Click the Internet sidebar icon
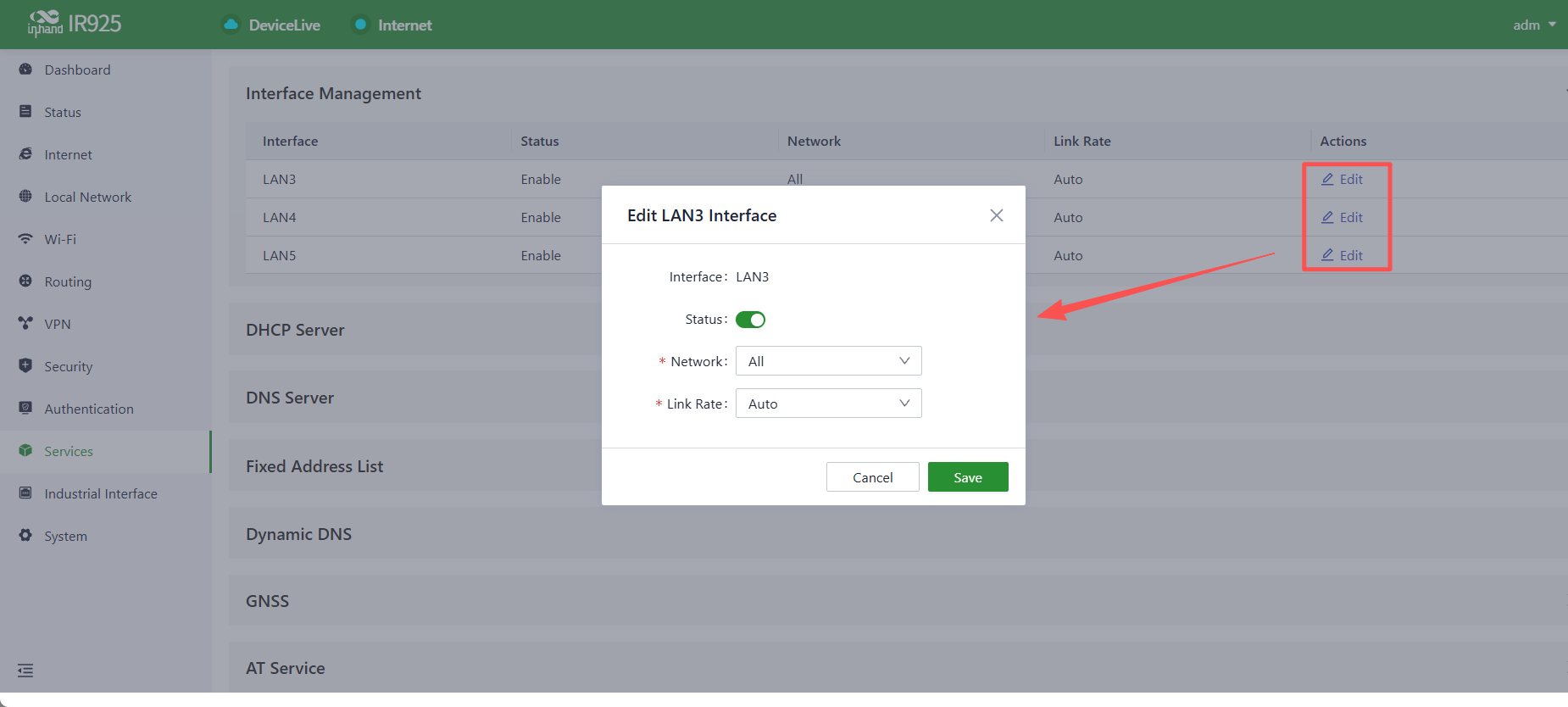This screenshot has width=1568, height=707. (x=25, y=154)
